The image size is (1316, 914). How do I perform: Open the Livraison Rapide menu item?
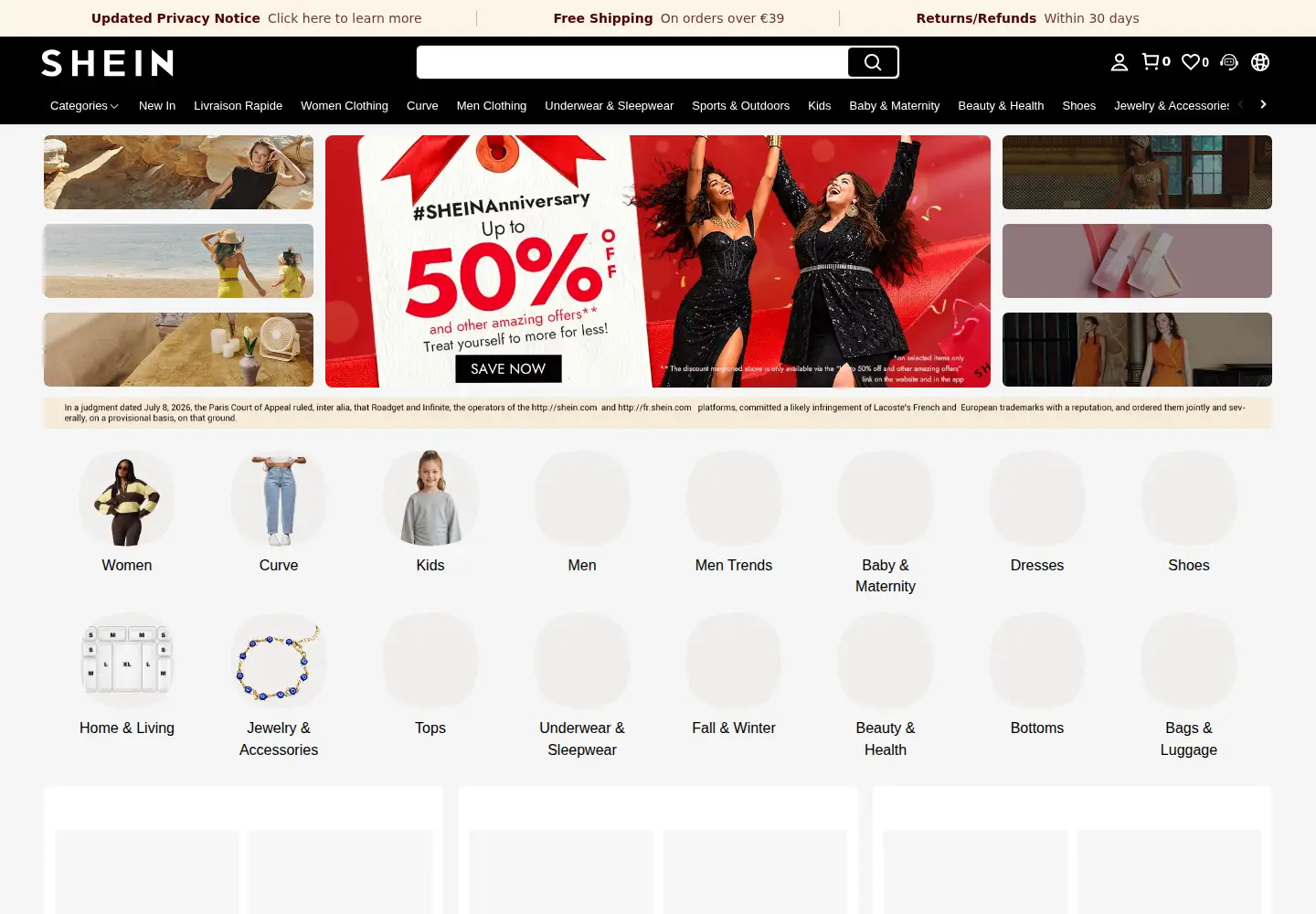pyautogui.click(x=238, y=106)
